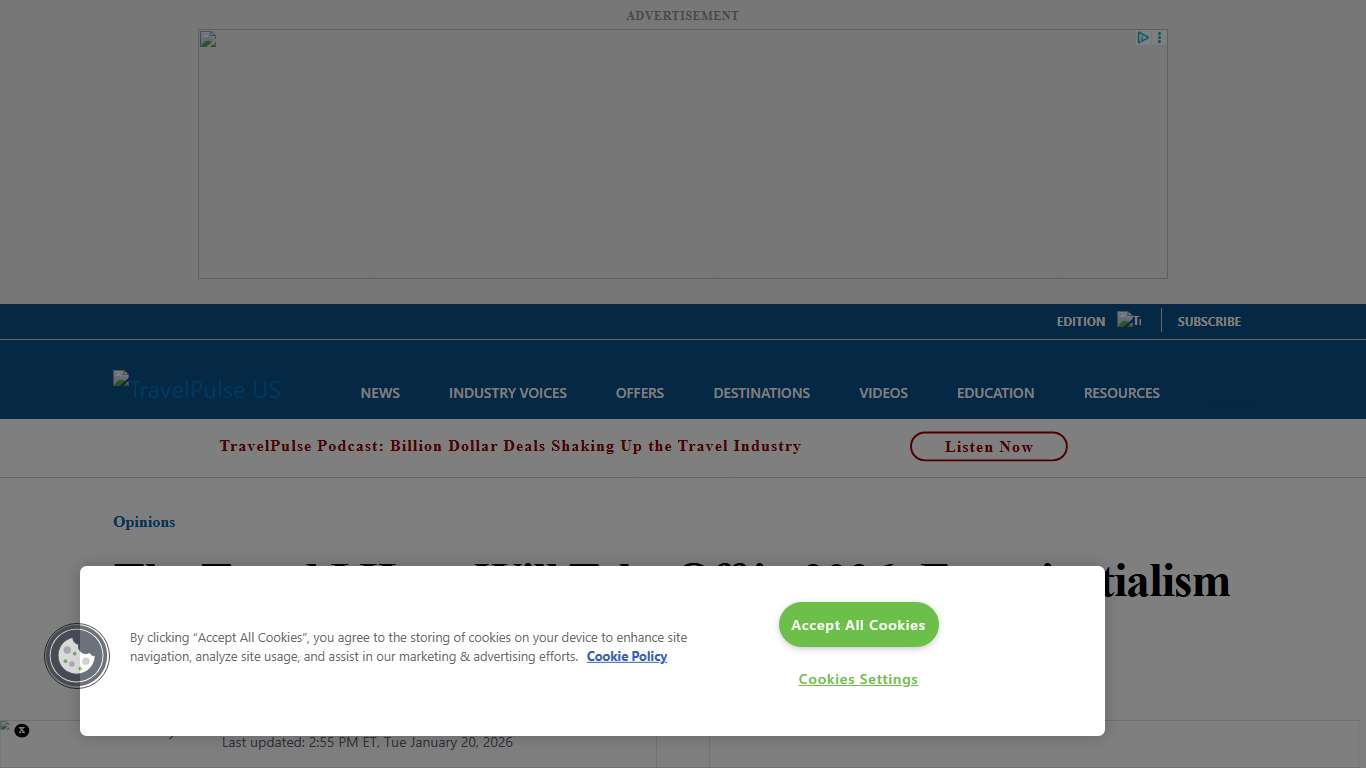Viewport: 1366px width, 768px height.
Task: Click the ADVERTISEMENT label text
Action: pos(683,15)
